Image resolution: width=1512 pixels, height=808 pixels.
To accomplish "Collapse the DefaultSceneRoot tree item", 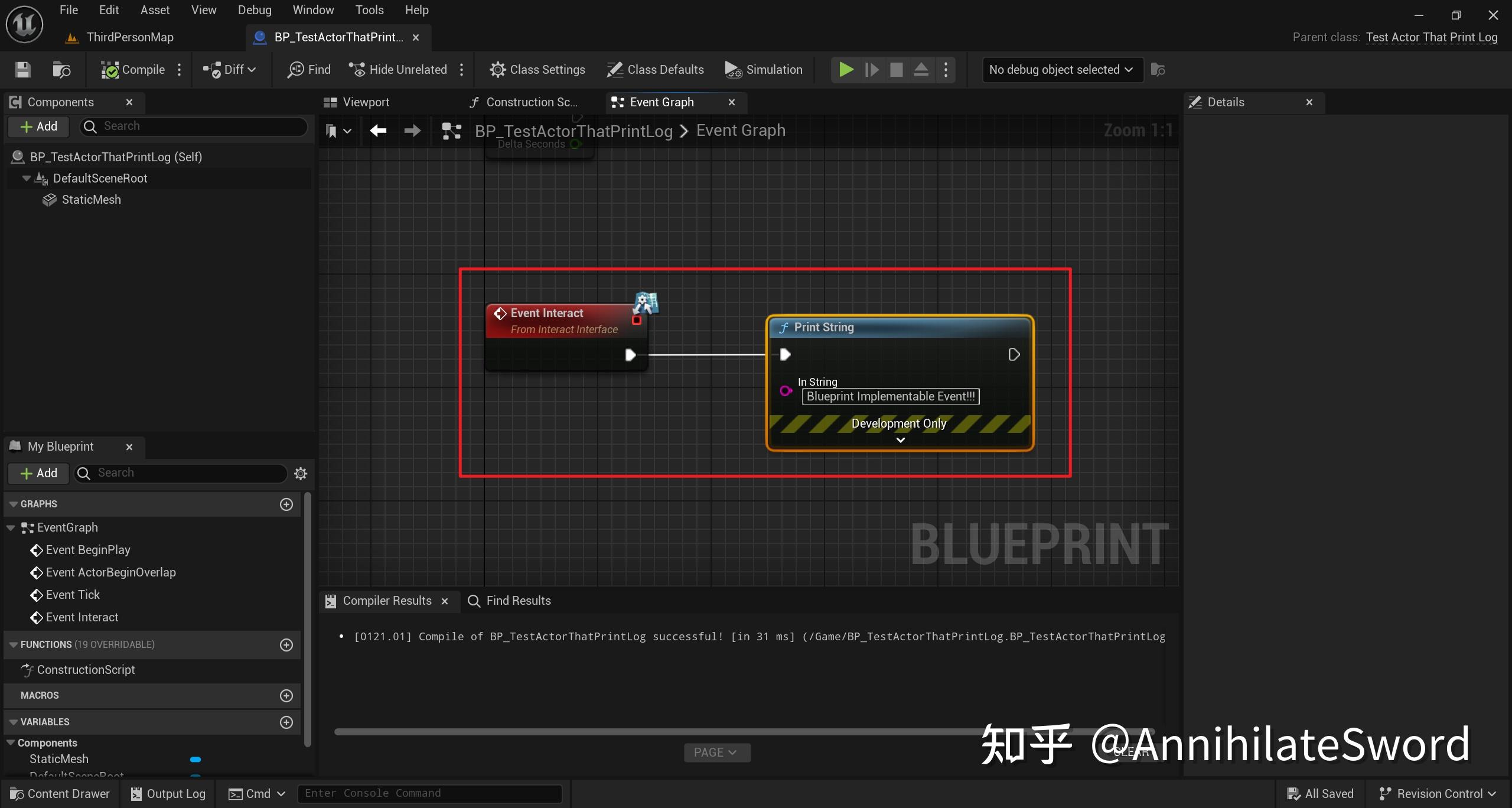I will click(x=26, y=178).
